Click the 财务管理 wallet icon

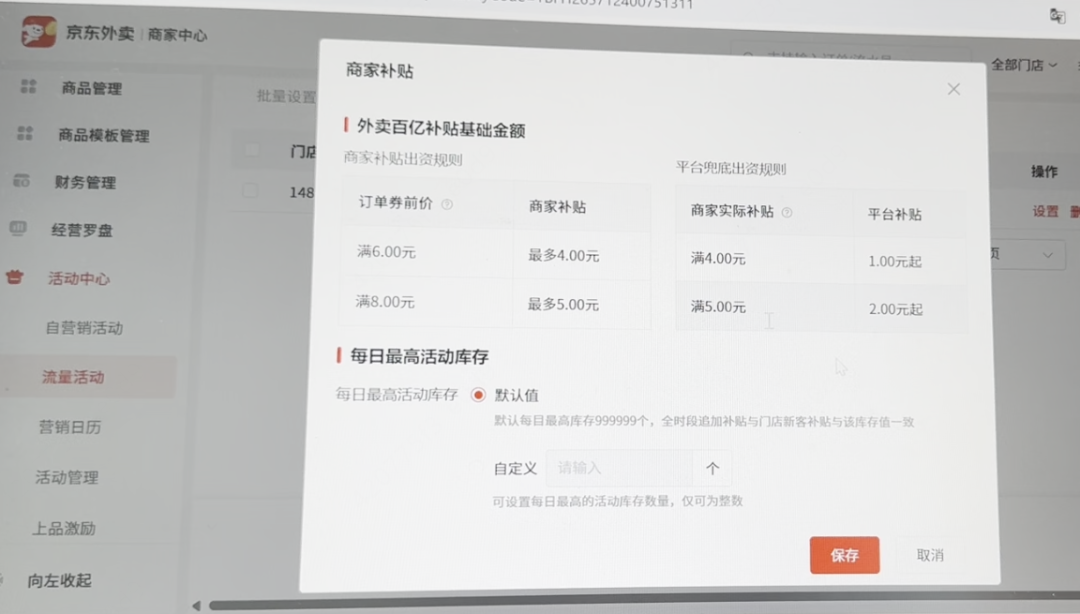coord(21,181)
